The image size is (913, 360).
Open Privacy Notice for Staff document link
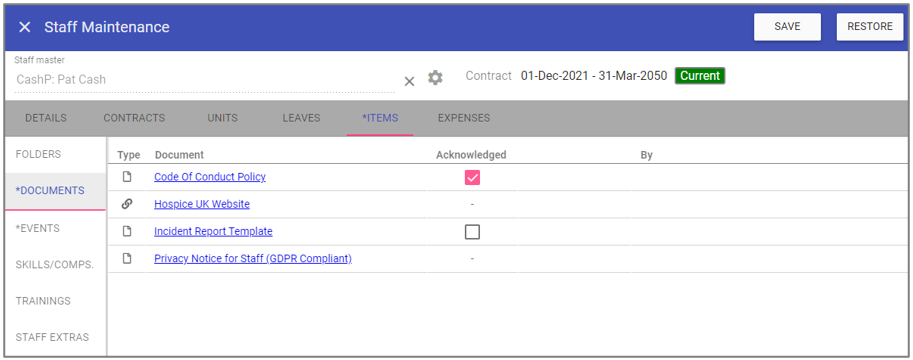pos(253,259)
